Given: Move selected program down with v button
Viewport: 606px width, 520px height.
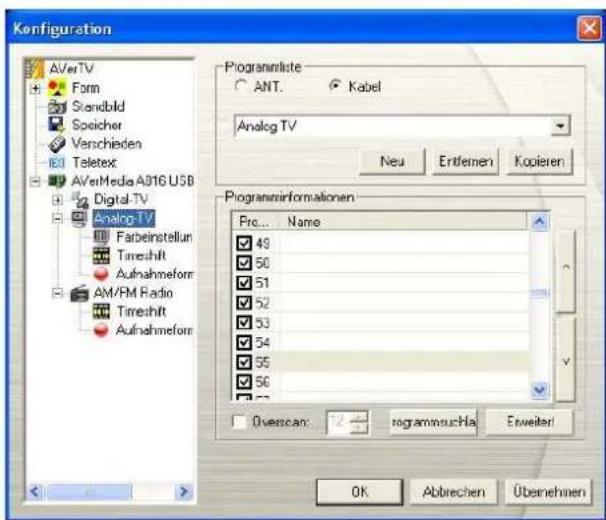Looking at the screenshot, I should [x=566, y=360].
